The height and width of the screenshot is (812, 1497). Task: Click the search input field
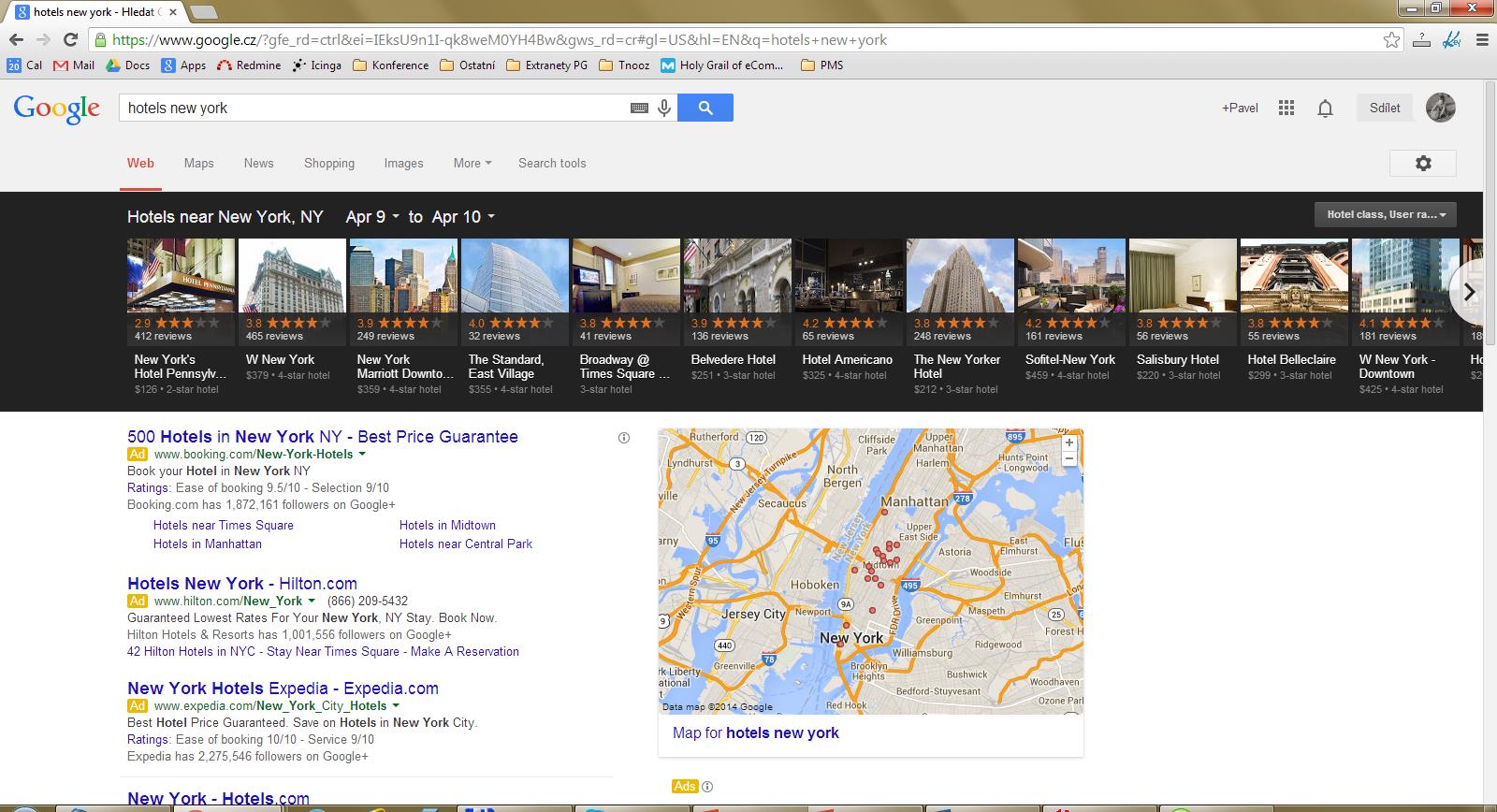click(374, 109)
